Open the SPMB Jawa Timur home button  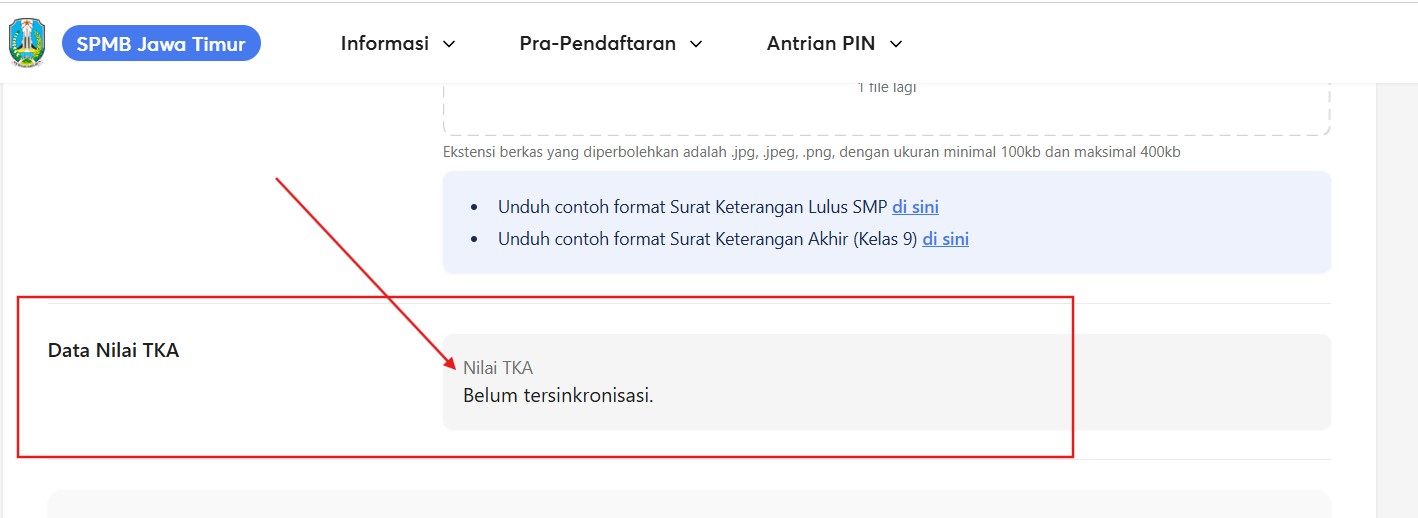[x=161, y=44]
